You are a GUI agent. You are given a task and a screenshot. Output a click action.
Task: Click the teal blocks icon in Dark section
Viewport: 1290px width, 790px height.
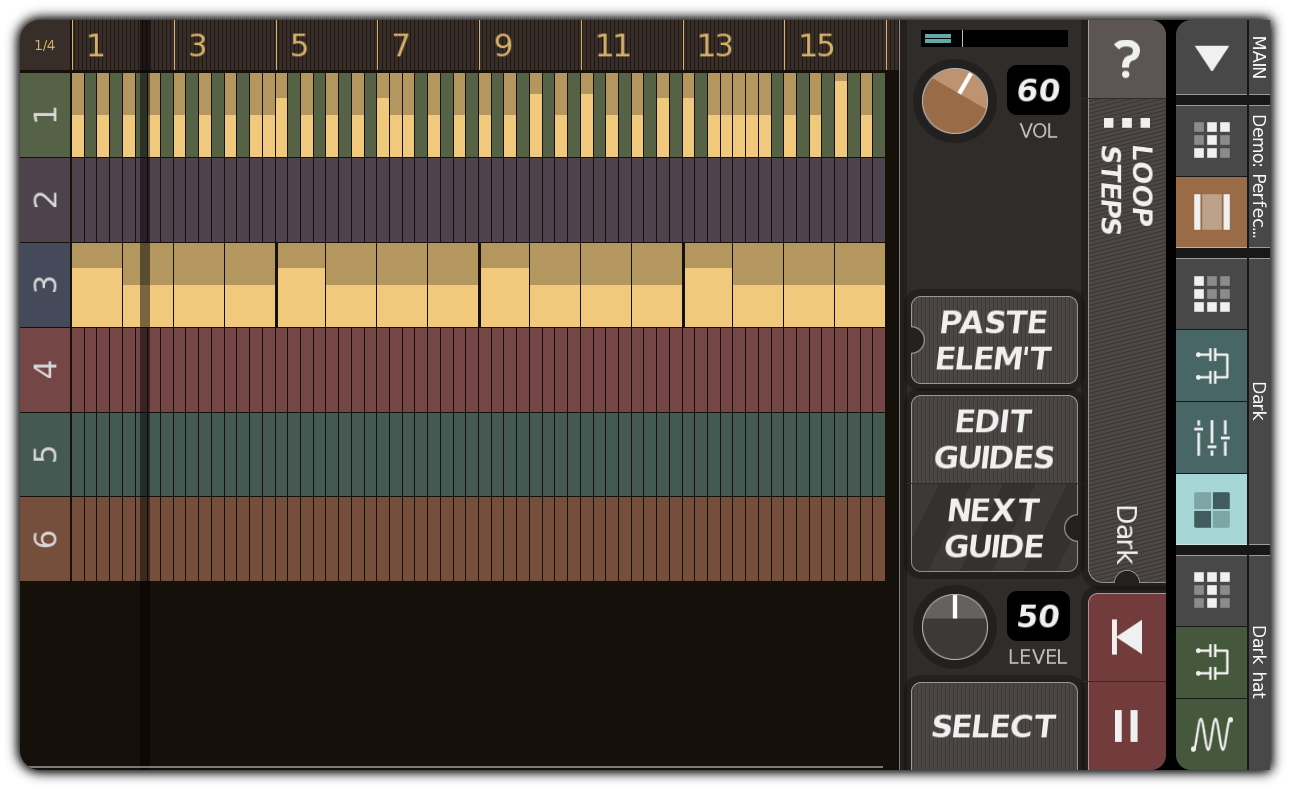click(1211, 508)
